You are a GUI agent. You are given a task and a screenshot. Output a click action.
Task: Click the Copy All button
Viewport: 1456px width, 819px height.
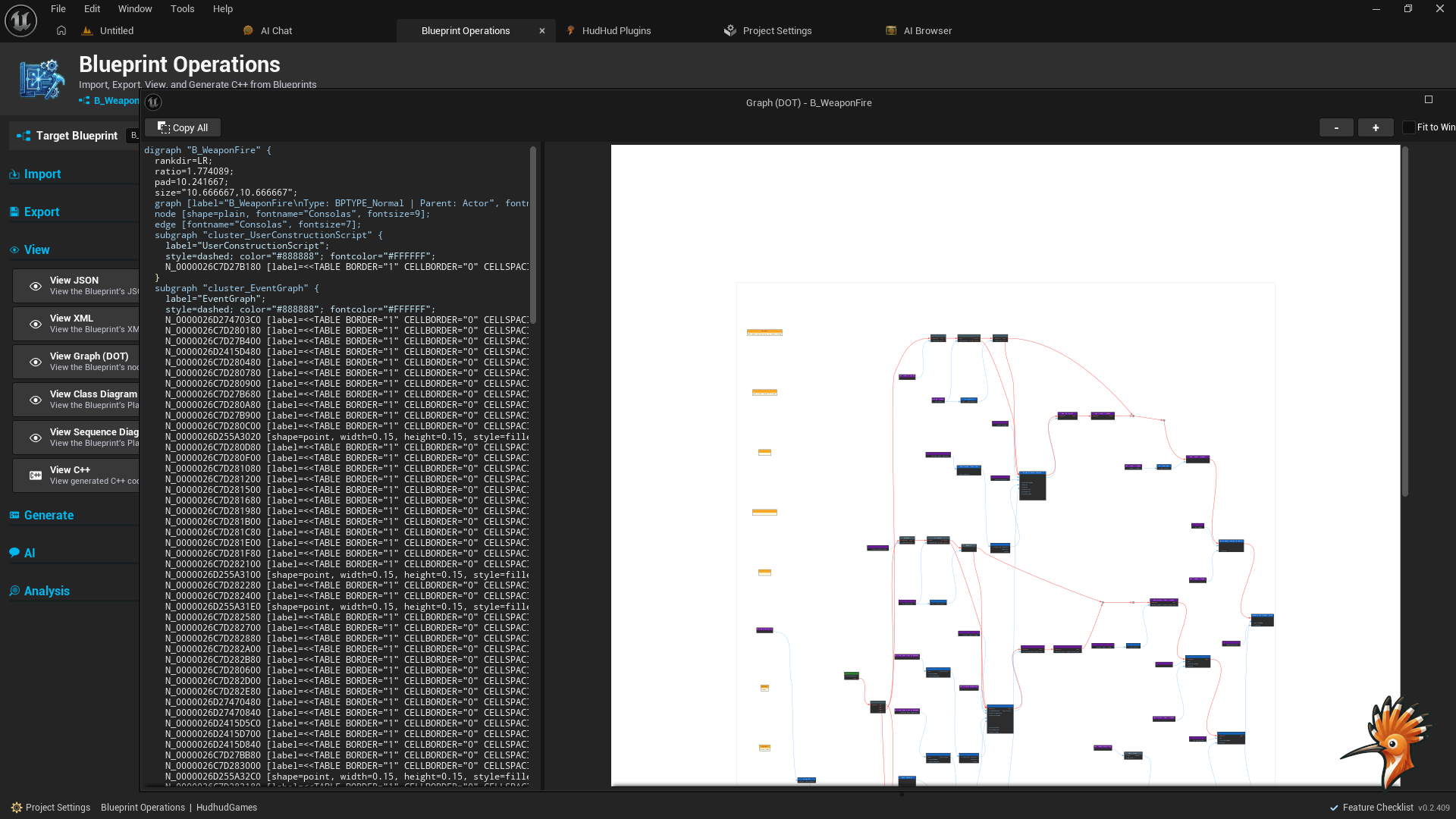(183, 128)
